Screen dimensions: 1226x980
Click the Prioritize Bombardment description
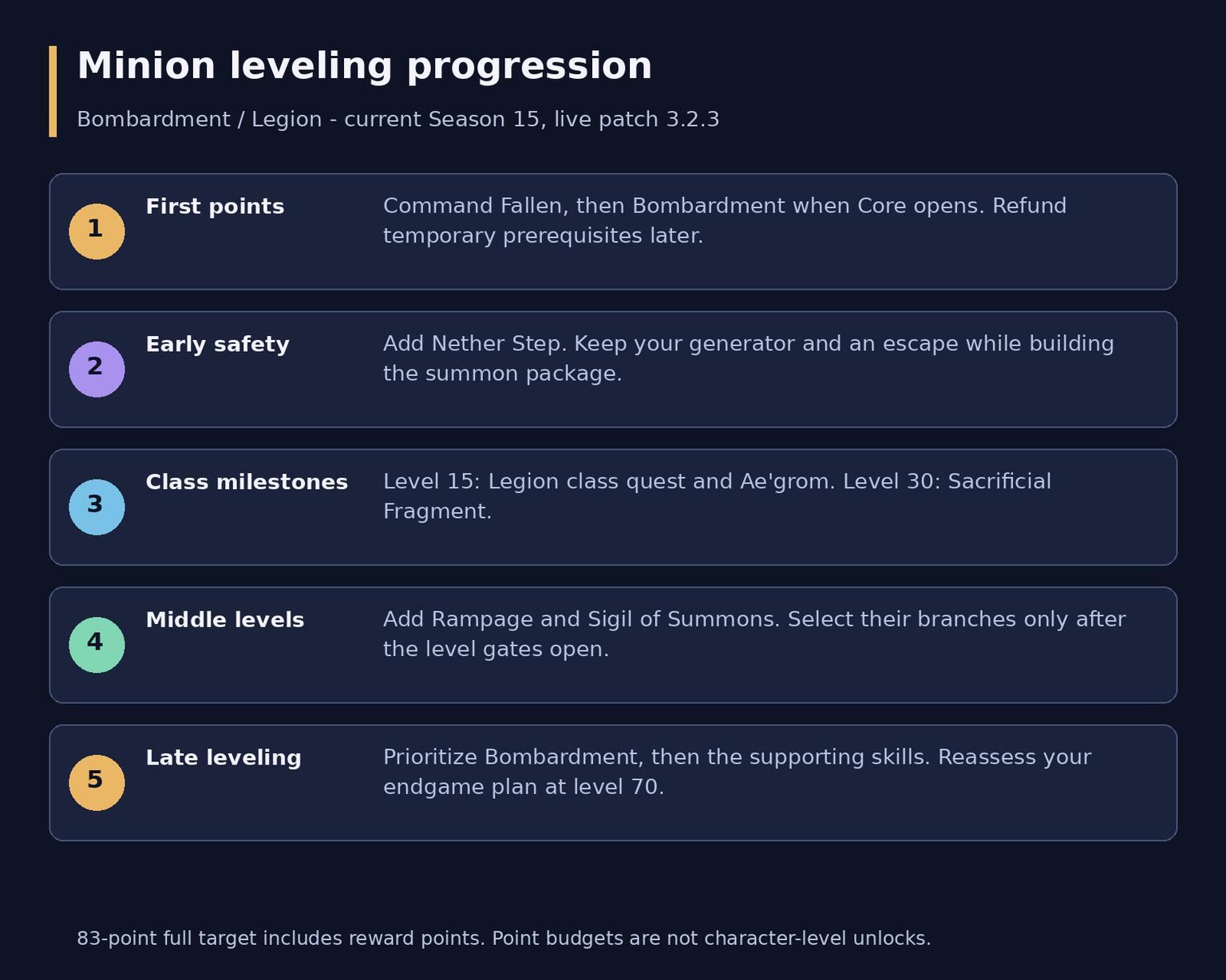click(x=737, y=773)
